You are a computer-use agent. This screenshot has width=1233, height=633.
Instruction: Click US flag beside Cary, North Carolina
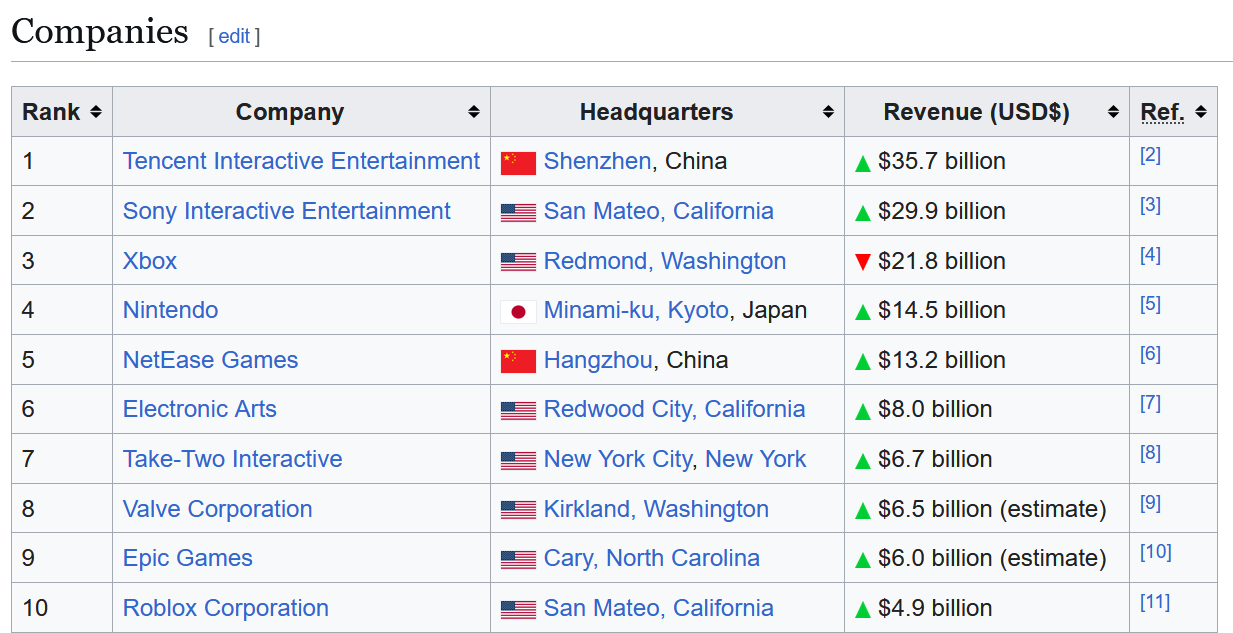(518, 560)
